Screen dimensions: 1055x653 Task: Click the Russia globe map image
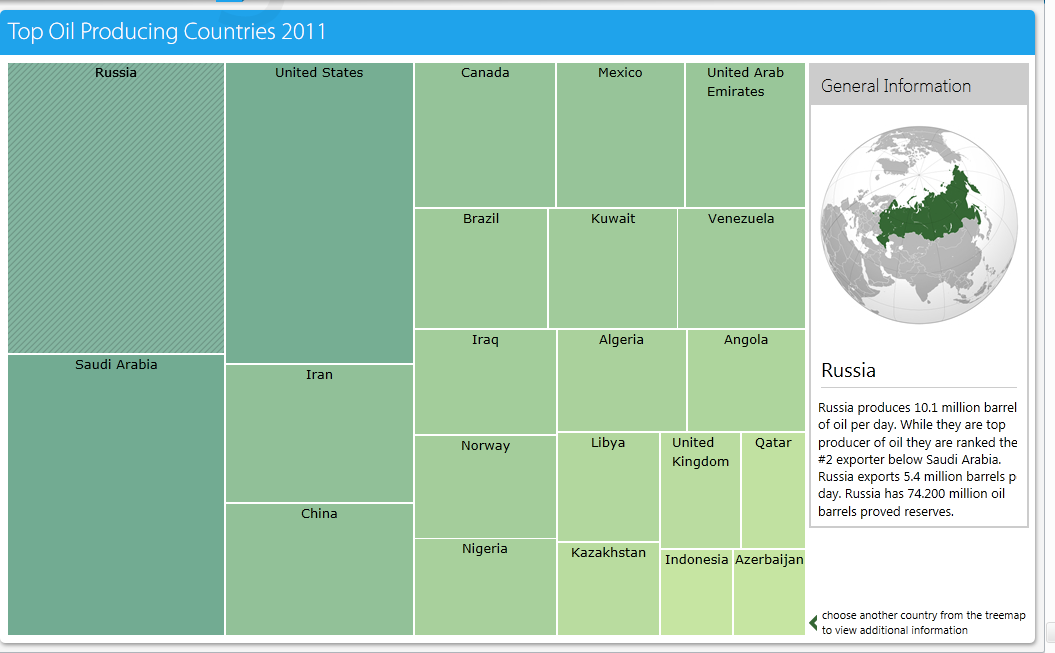[919, 225]
